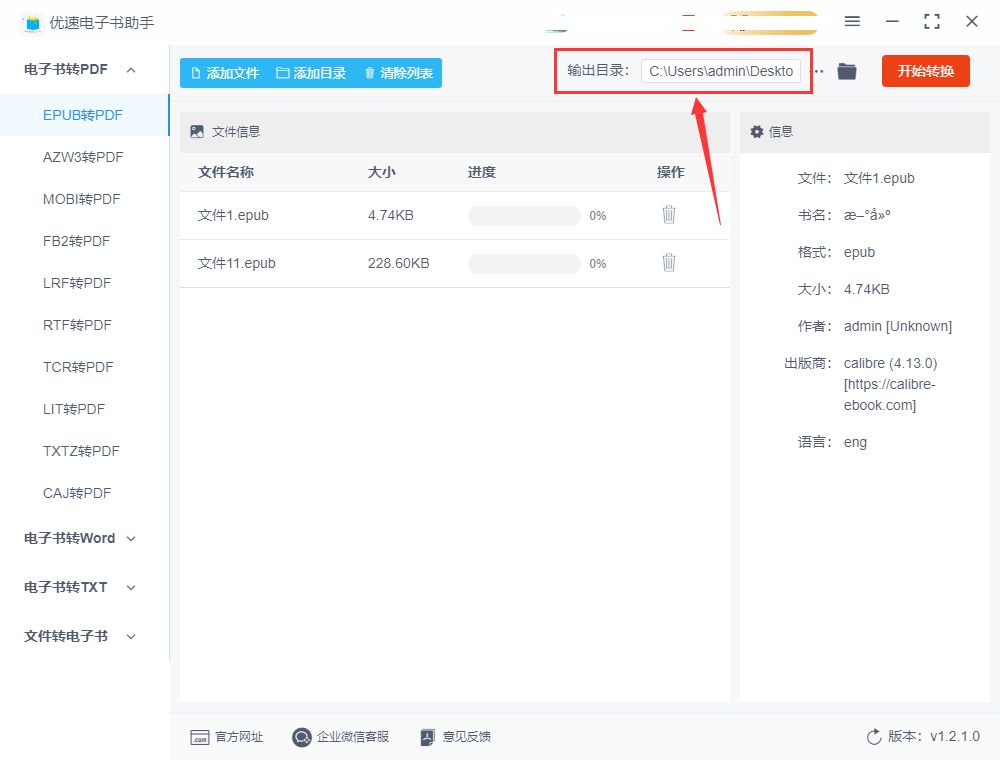
Task: Select TCR转PDF in the sidebar
Action: (x=78, y=367)
